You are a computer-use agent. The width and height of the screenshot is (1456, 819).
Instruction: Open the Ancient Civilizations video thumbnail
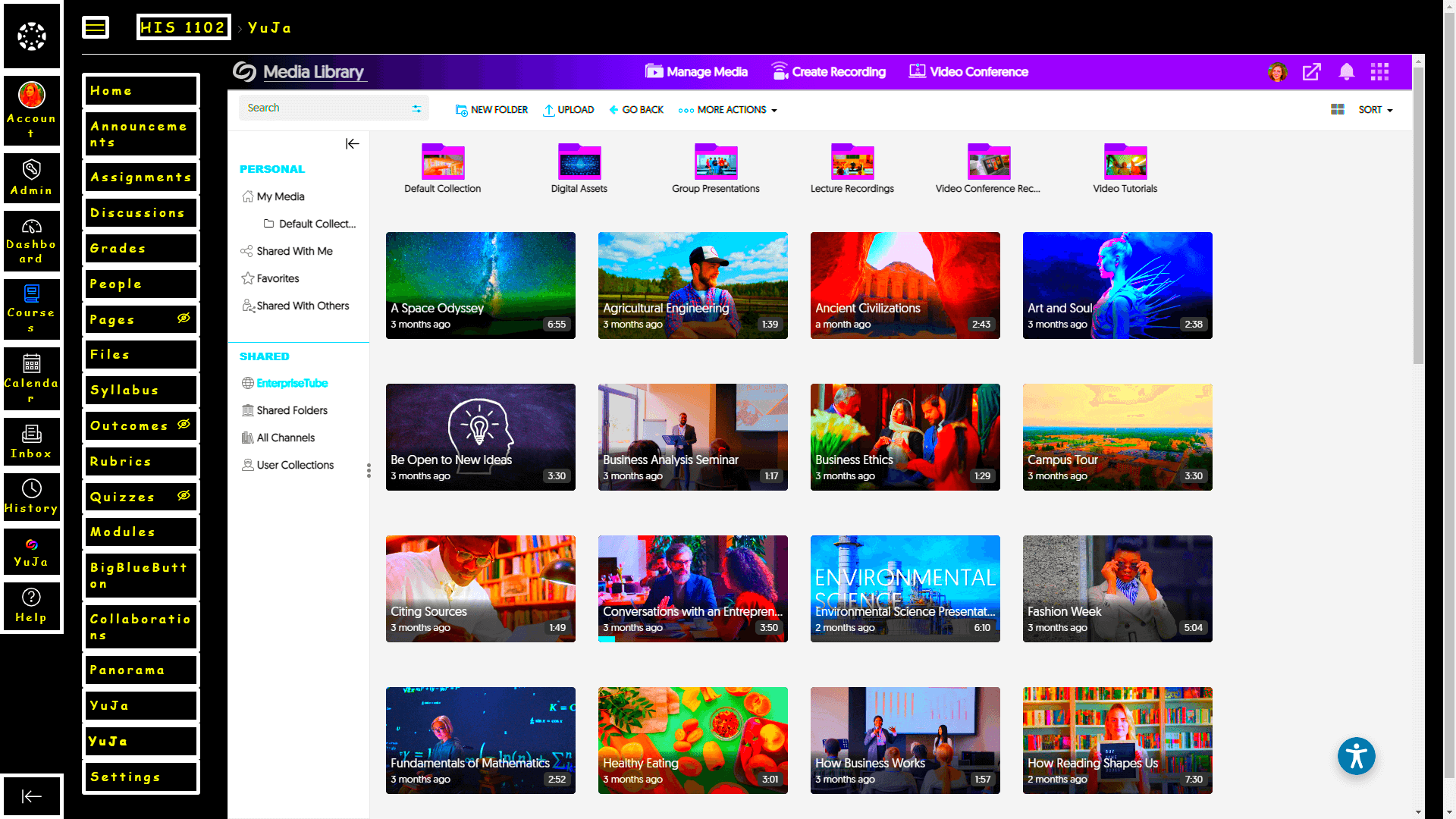pos(905,285)
